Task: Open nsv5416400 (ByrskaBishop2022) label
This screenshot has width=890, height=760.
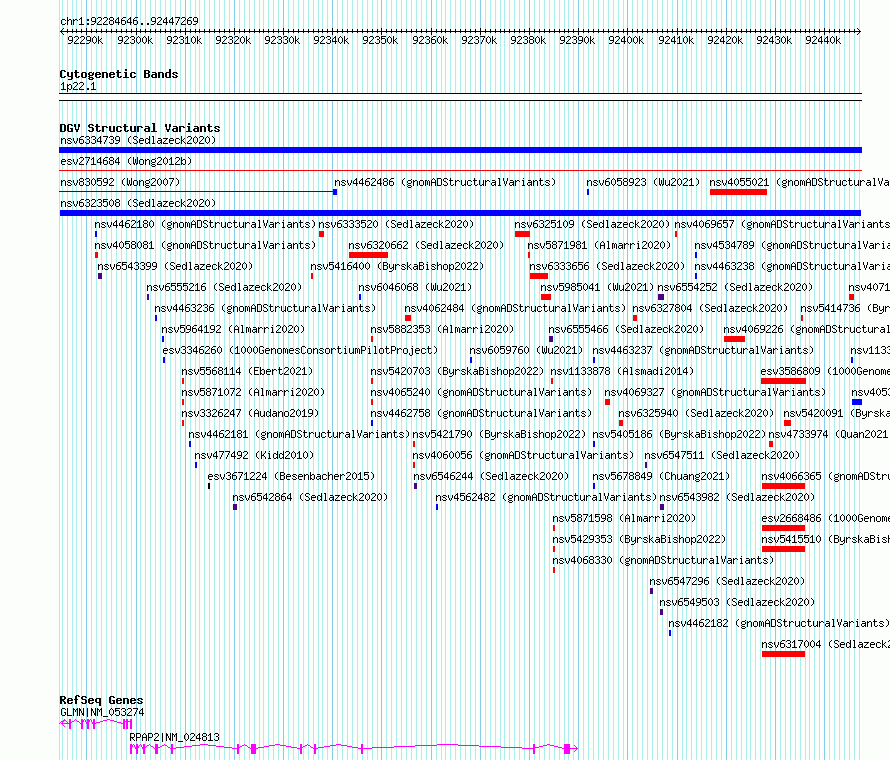Action: (x=397, y=266)
